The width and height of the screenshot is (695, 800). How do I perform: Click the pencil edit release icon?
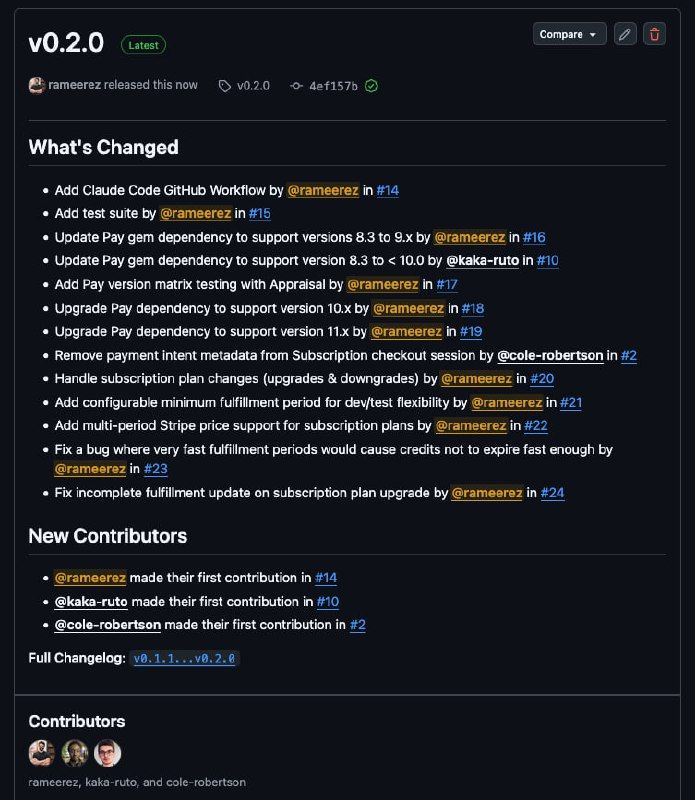click(x=625, y=34)
